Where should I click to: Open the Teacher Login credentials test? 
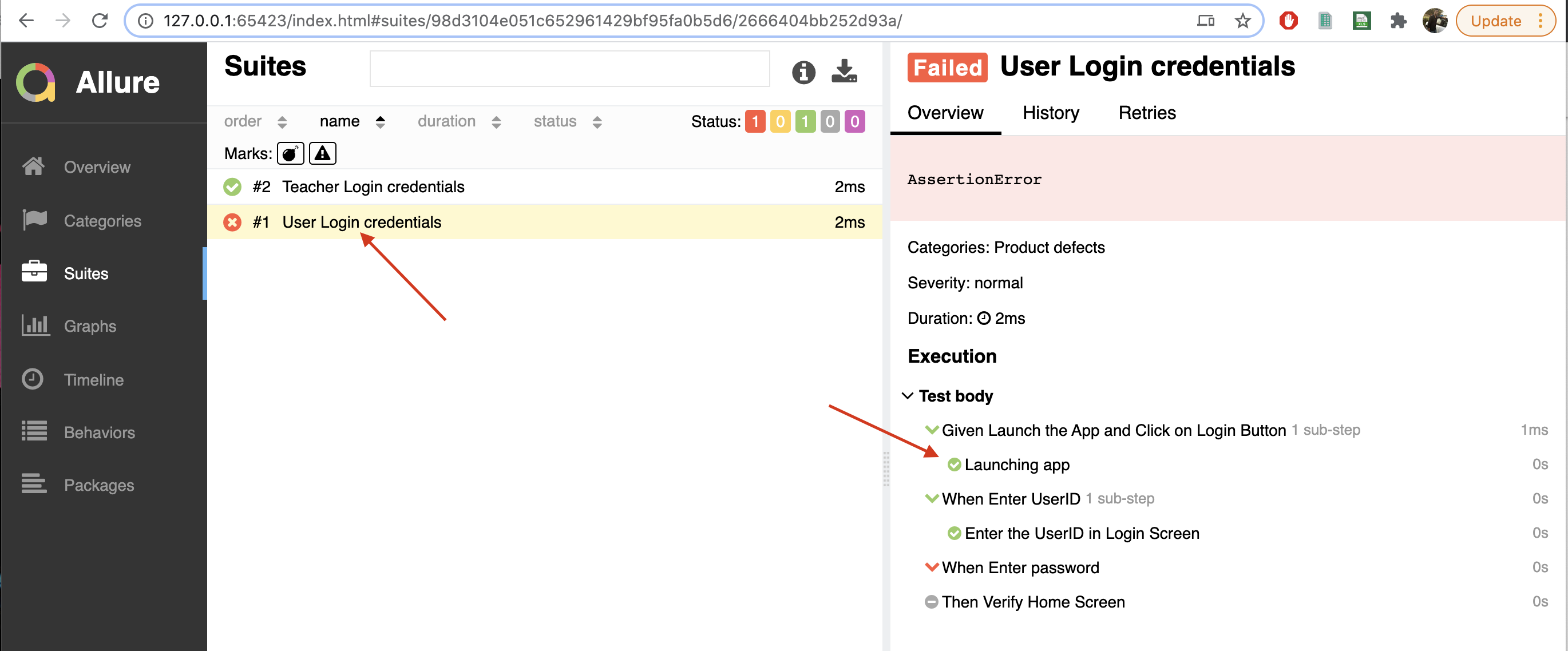coord(373,187)
